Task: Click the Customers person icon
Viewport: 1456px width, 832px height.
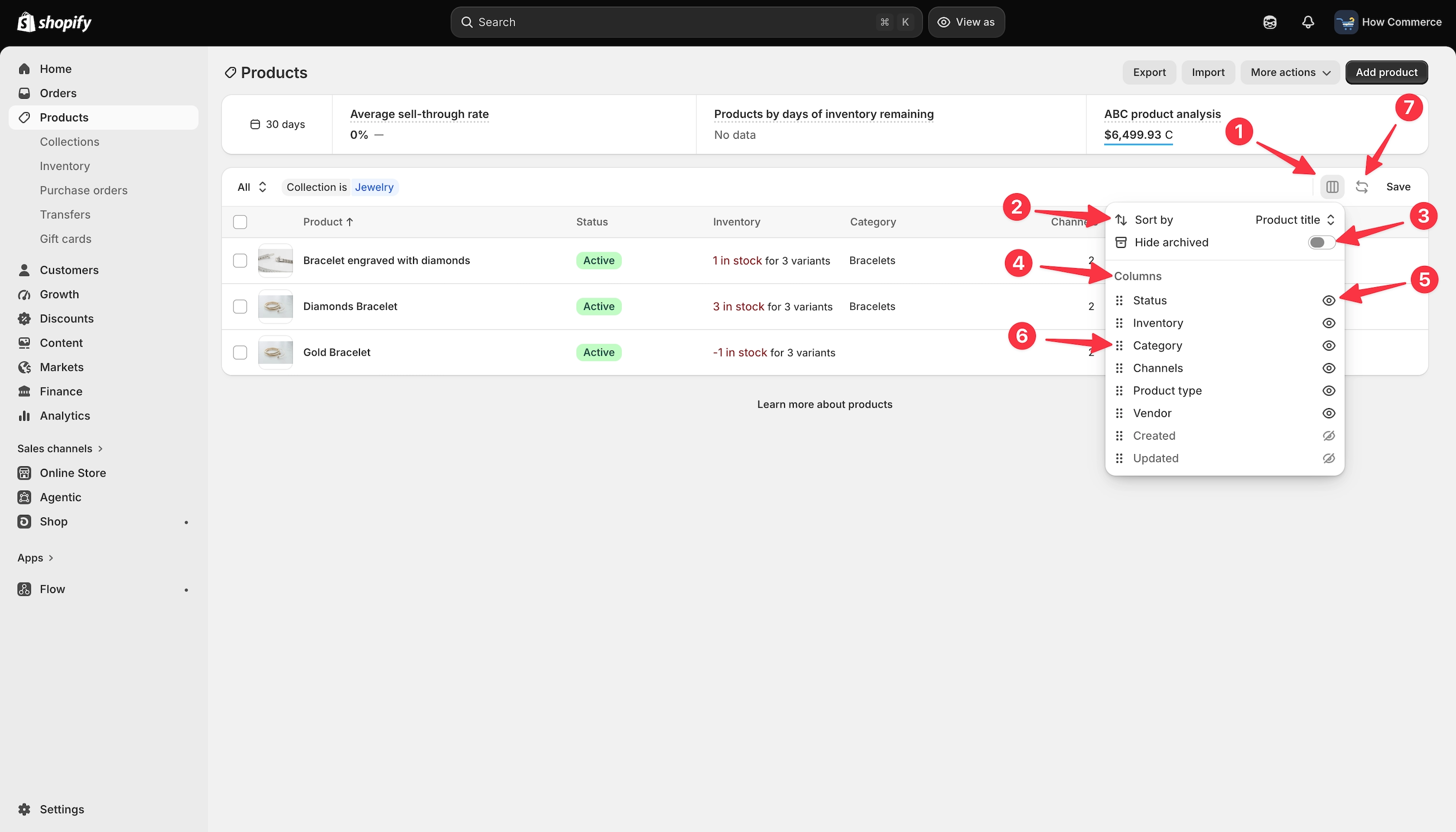Action: click(x=24, y=270)
